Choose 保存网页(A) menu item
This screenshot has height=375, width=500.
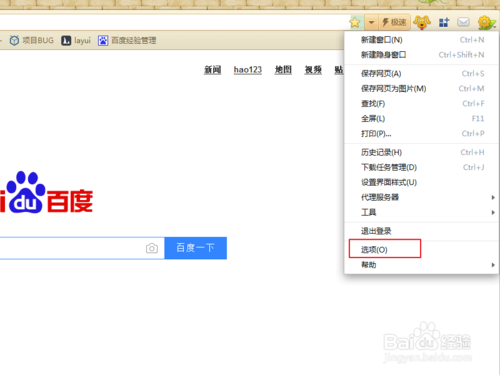click(421, 74)
